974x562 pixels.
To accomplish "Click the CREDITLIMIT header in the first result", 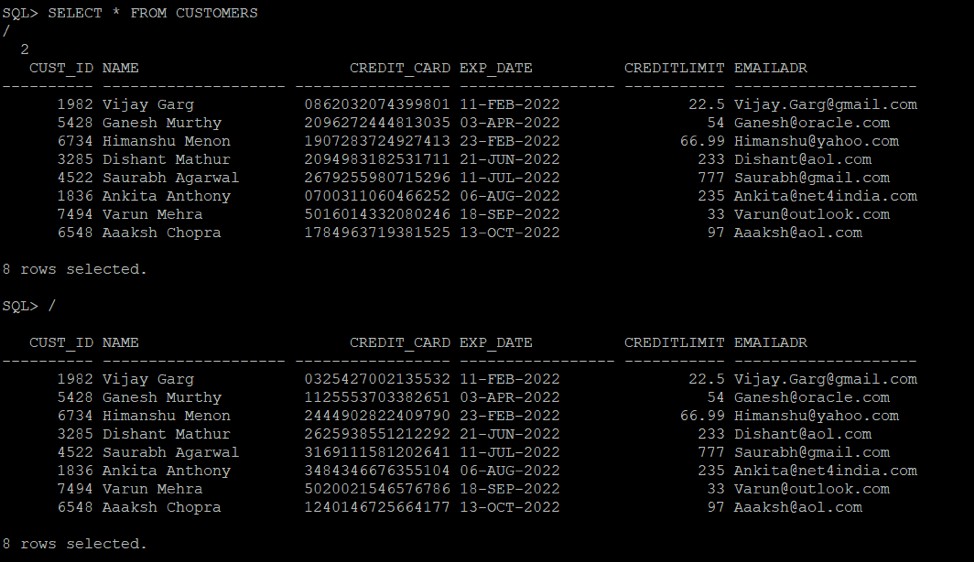I will click(674, 68).
